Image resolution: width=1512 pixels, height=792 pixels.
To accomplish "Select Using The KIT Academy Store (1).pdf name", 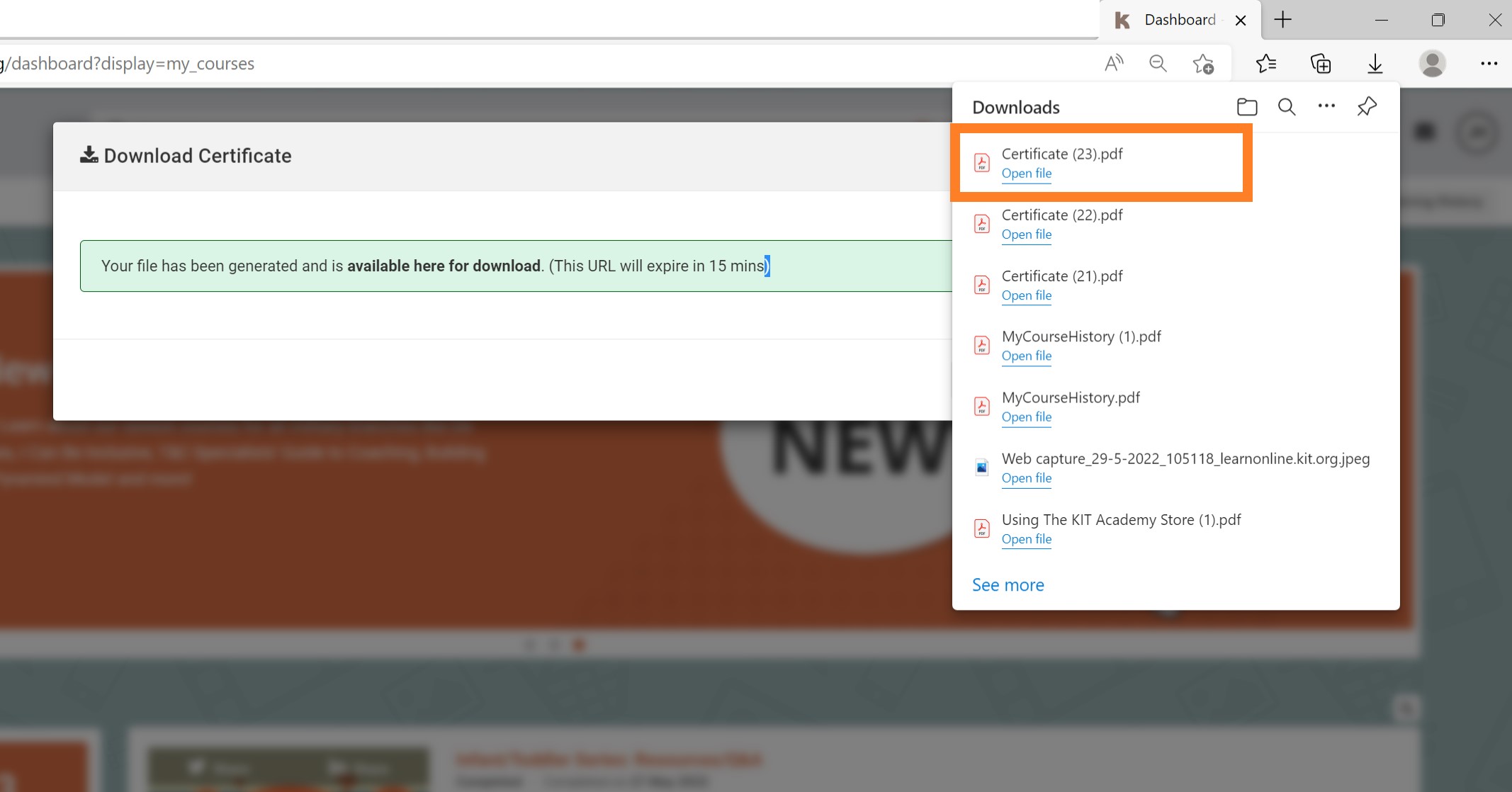I will (x=1121, y=519).
